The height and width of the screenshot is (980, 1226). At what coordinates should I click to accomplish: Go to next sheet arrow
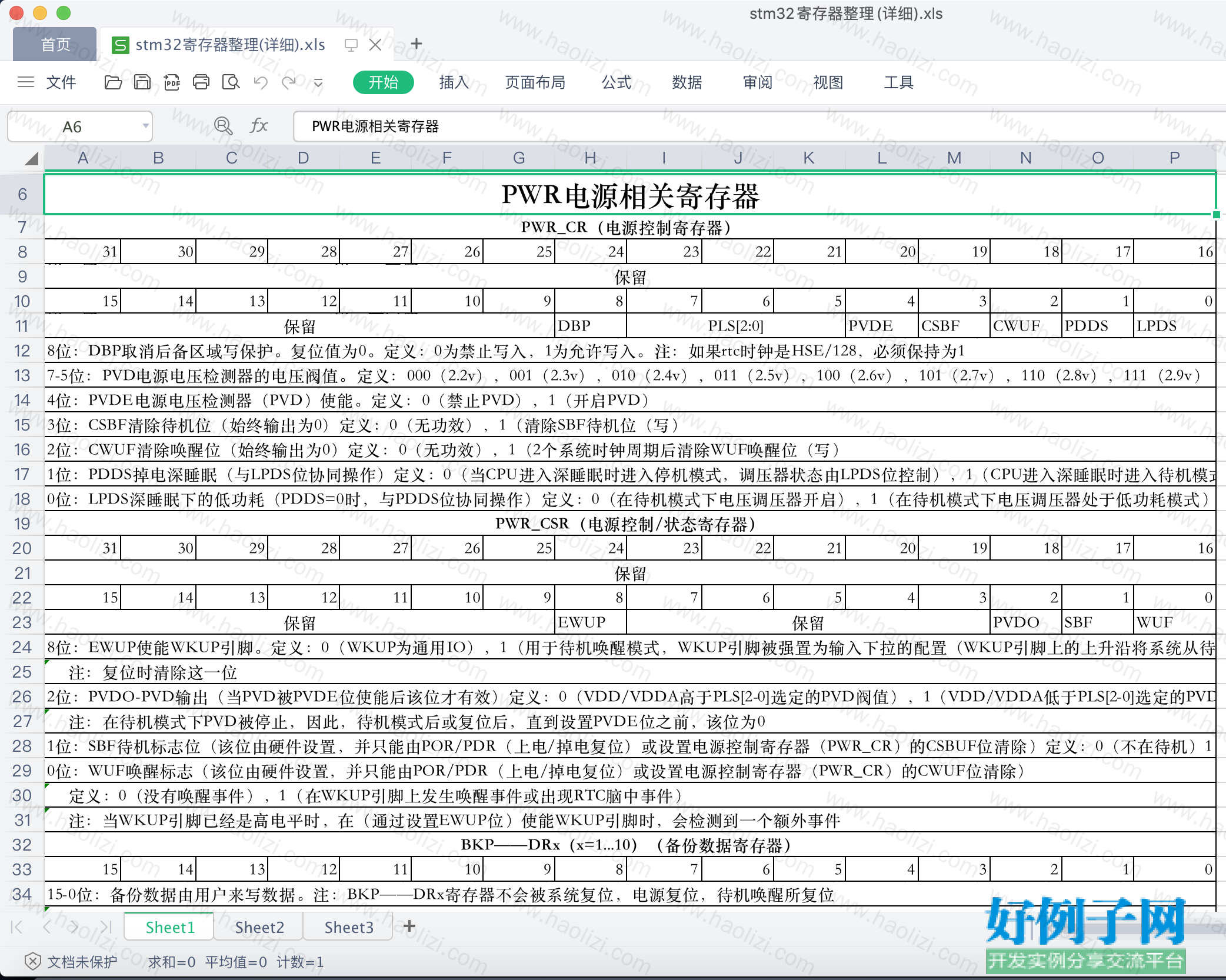(x=75, y=927)
